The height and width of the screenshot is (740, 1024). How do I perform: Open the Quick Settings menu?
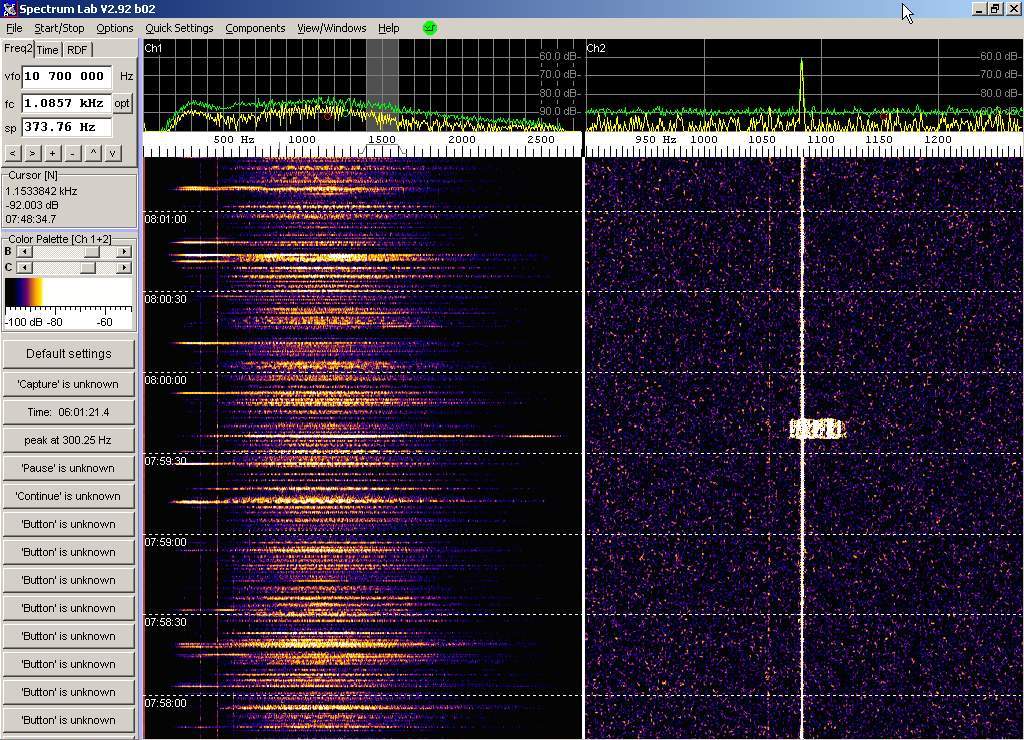(179, 28)
